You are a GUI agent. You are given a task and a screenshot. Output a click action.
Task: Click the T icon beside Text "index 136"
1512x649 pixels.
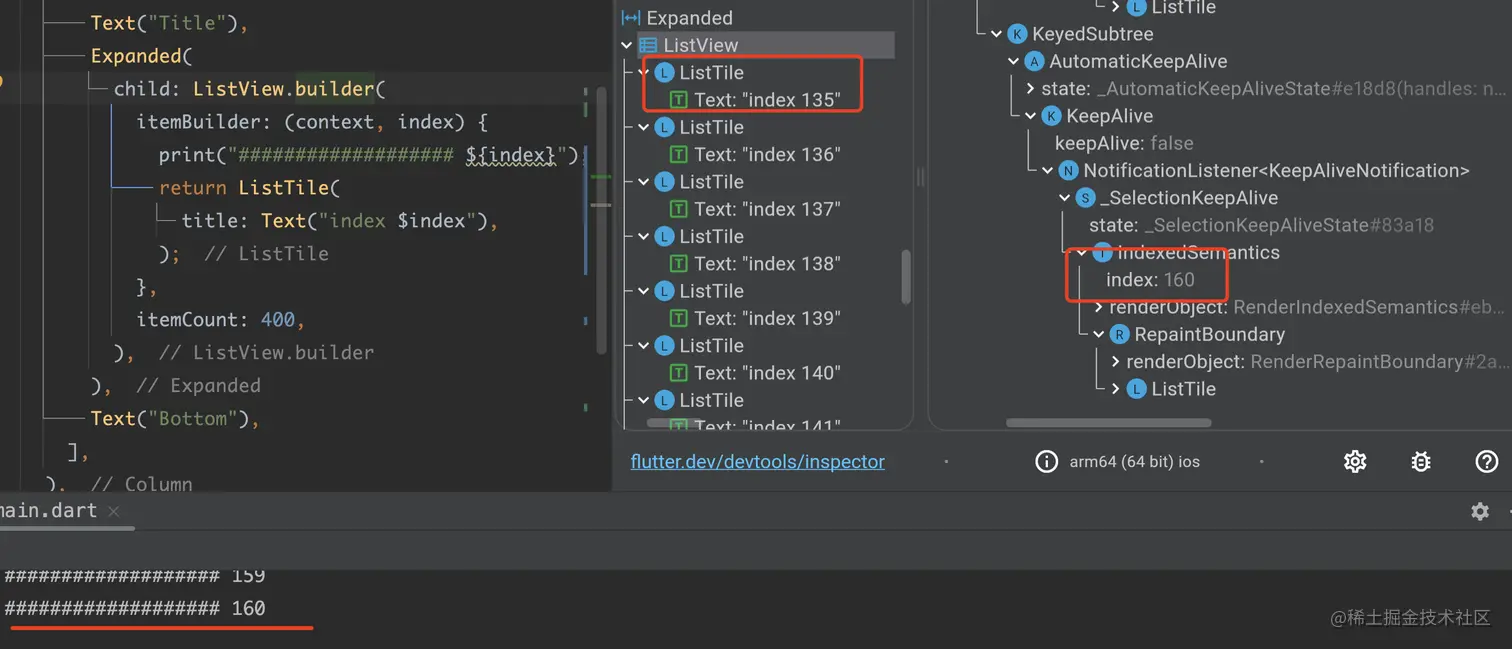[679, 154]
